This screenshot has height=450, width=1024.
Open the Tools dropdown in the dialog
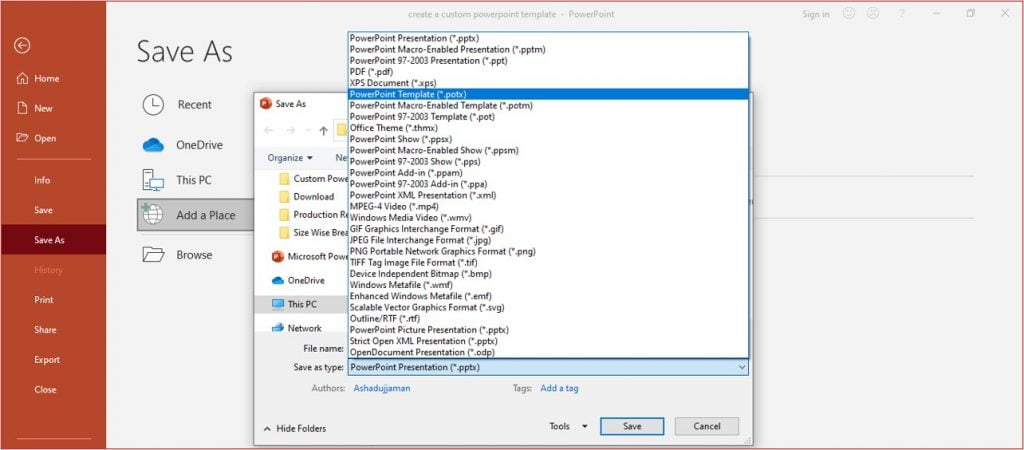tap(568, 426)
